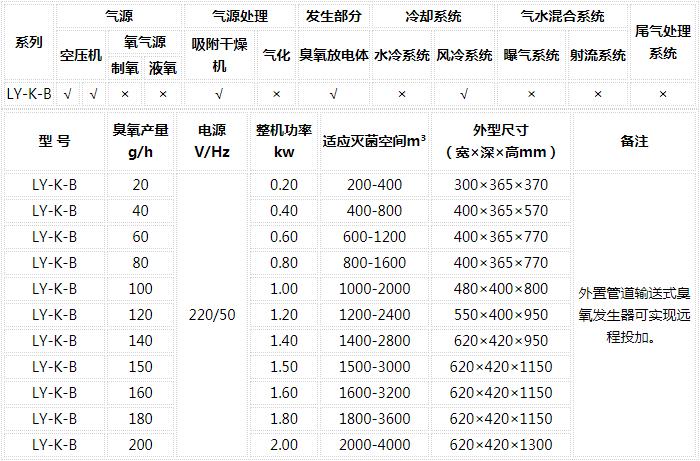Select the 风冷系统 header
Viewport: 700px width, 461px height.
pos(464,55)
